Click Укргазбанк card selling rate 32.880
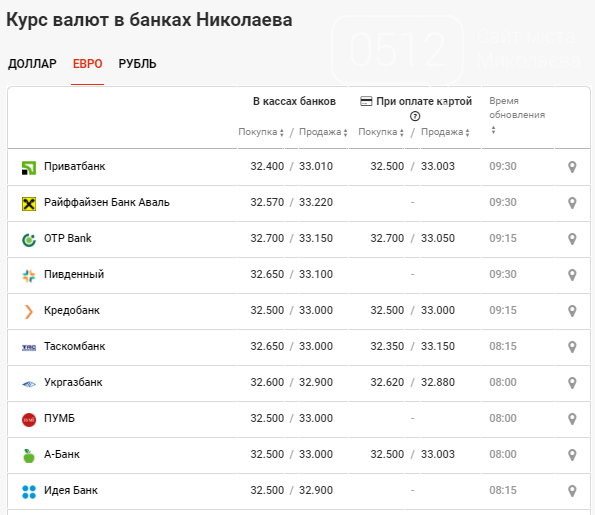595x515 pixels. [x=438, y=382]
